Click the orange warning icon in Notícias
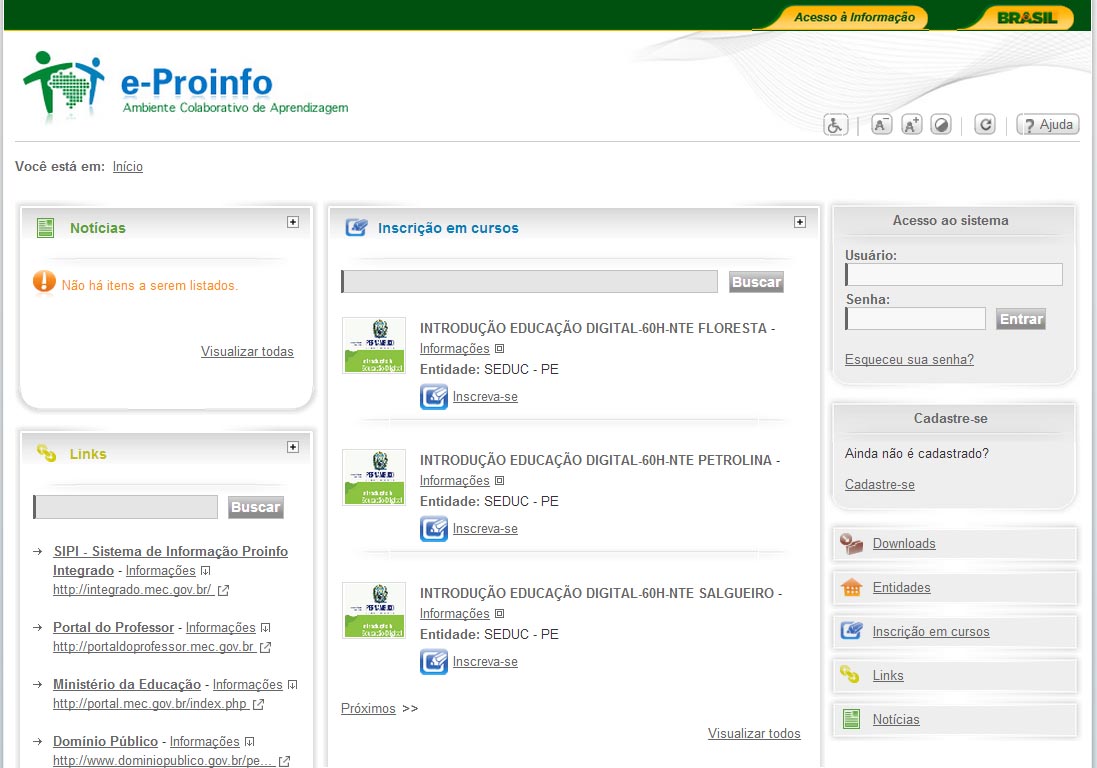This screenshot has height=768, width=1097. pyautogui.click(x=44, y=282)
